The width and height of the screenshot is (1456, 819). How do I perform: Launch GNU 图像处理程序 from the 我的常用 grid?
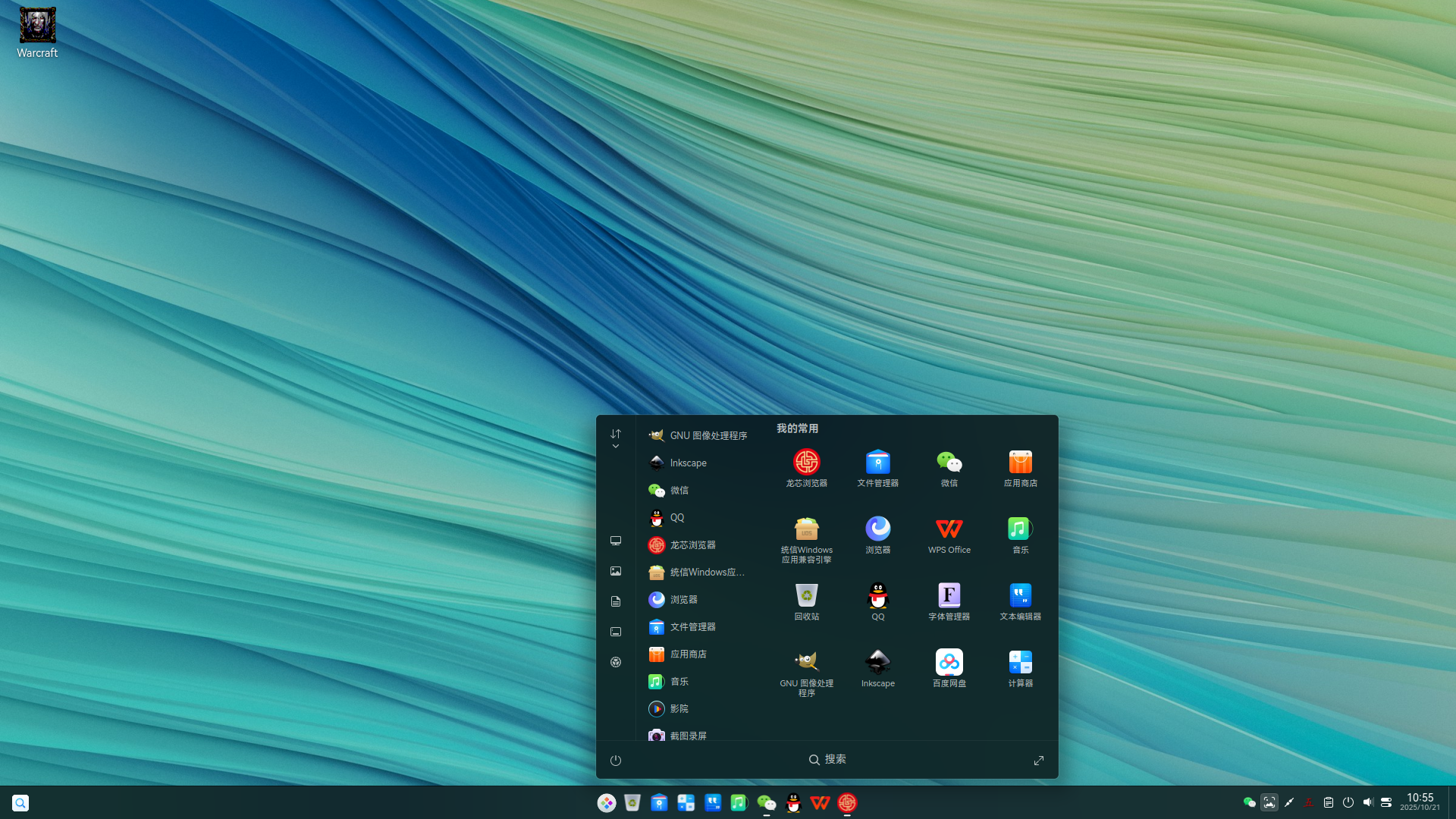[x=806, y=673]
